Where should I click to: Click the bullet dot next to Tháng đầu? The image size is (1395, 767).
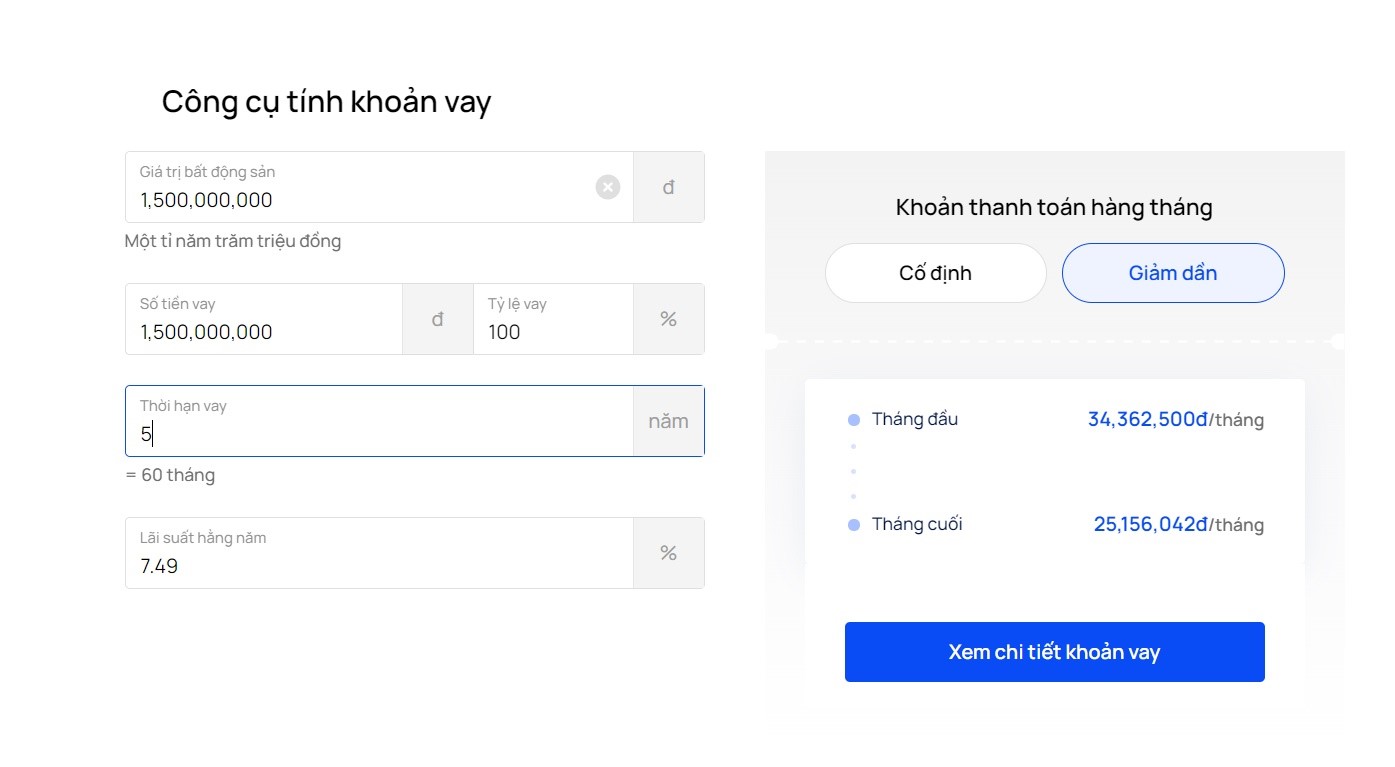click(x=853, y=420)
